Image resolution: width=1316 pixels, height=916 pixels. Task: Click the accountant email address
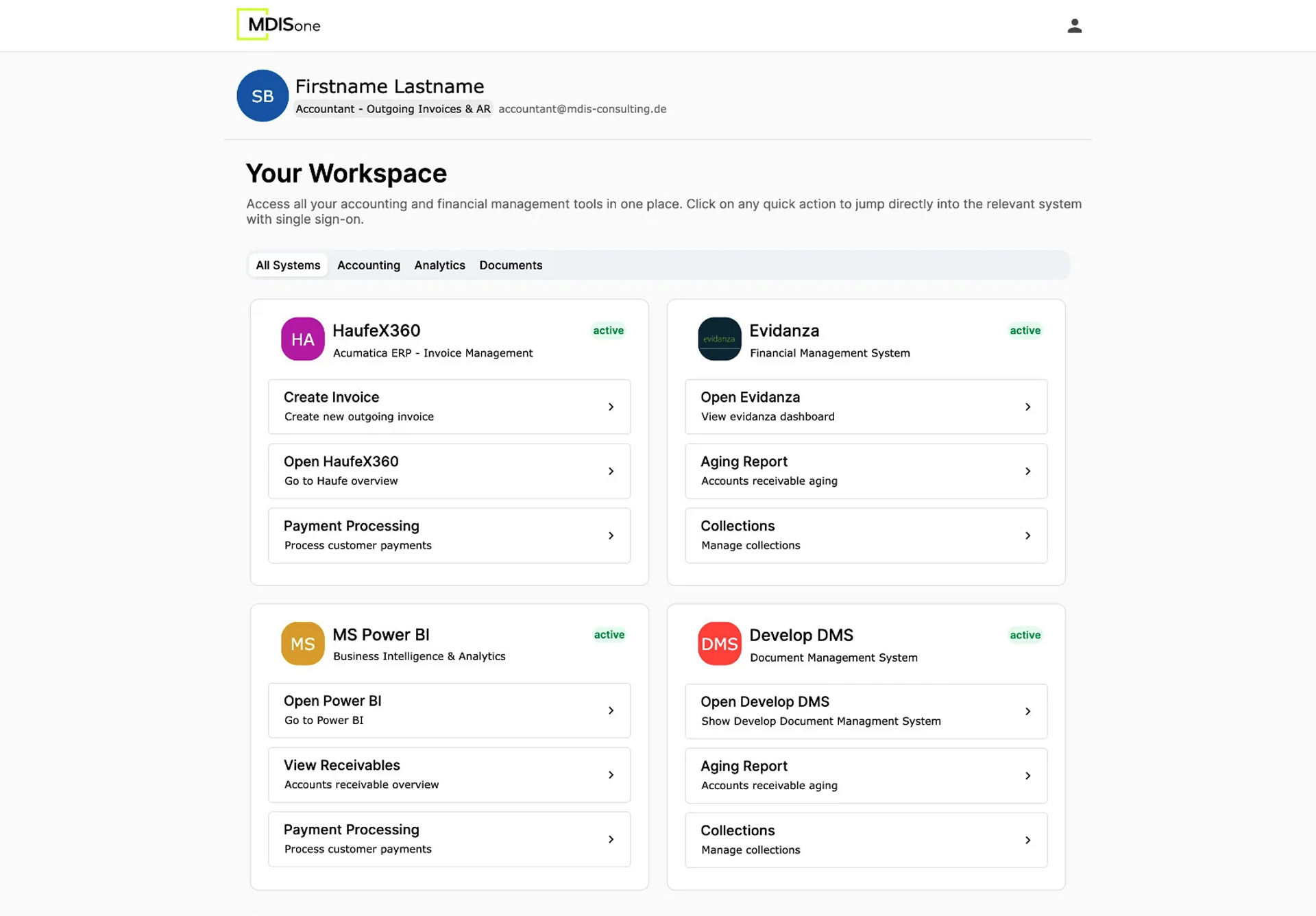click(582, 109)
